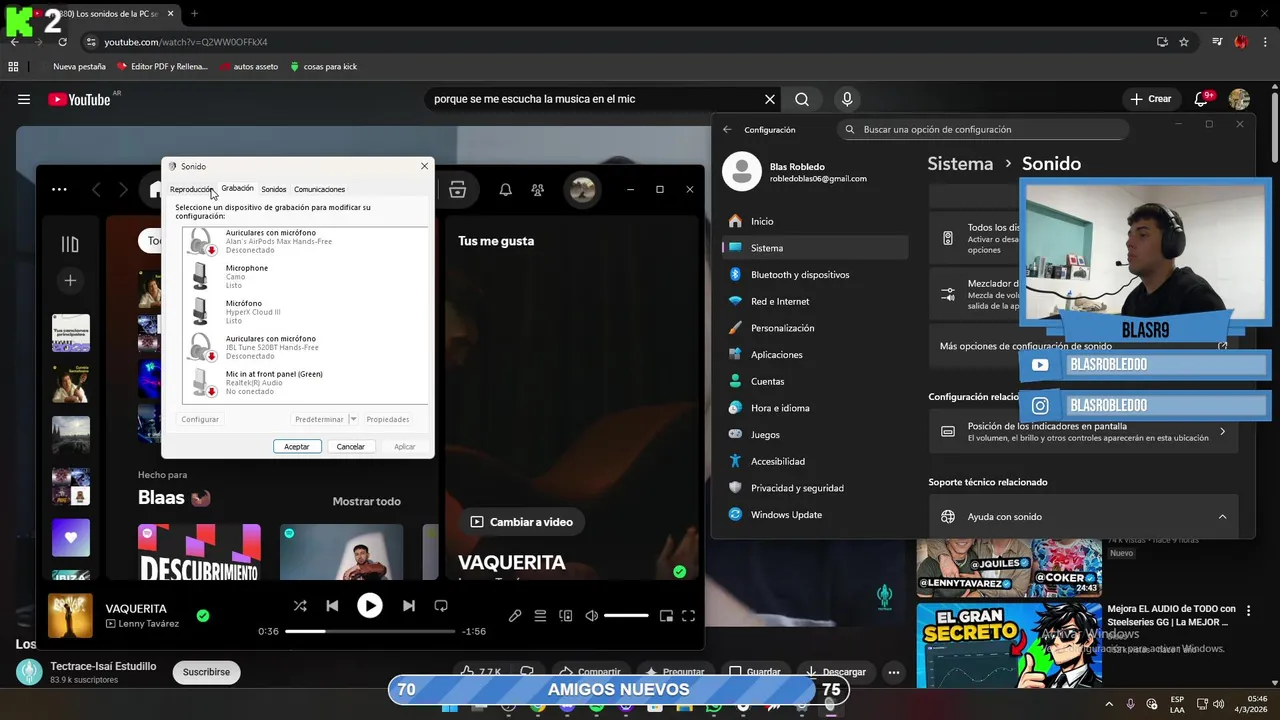Toggle repeat in the Spotify player

click(441, 606)
